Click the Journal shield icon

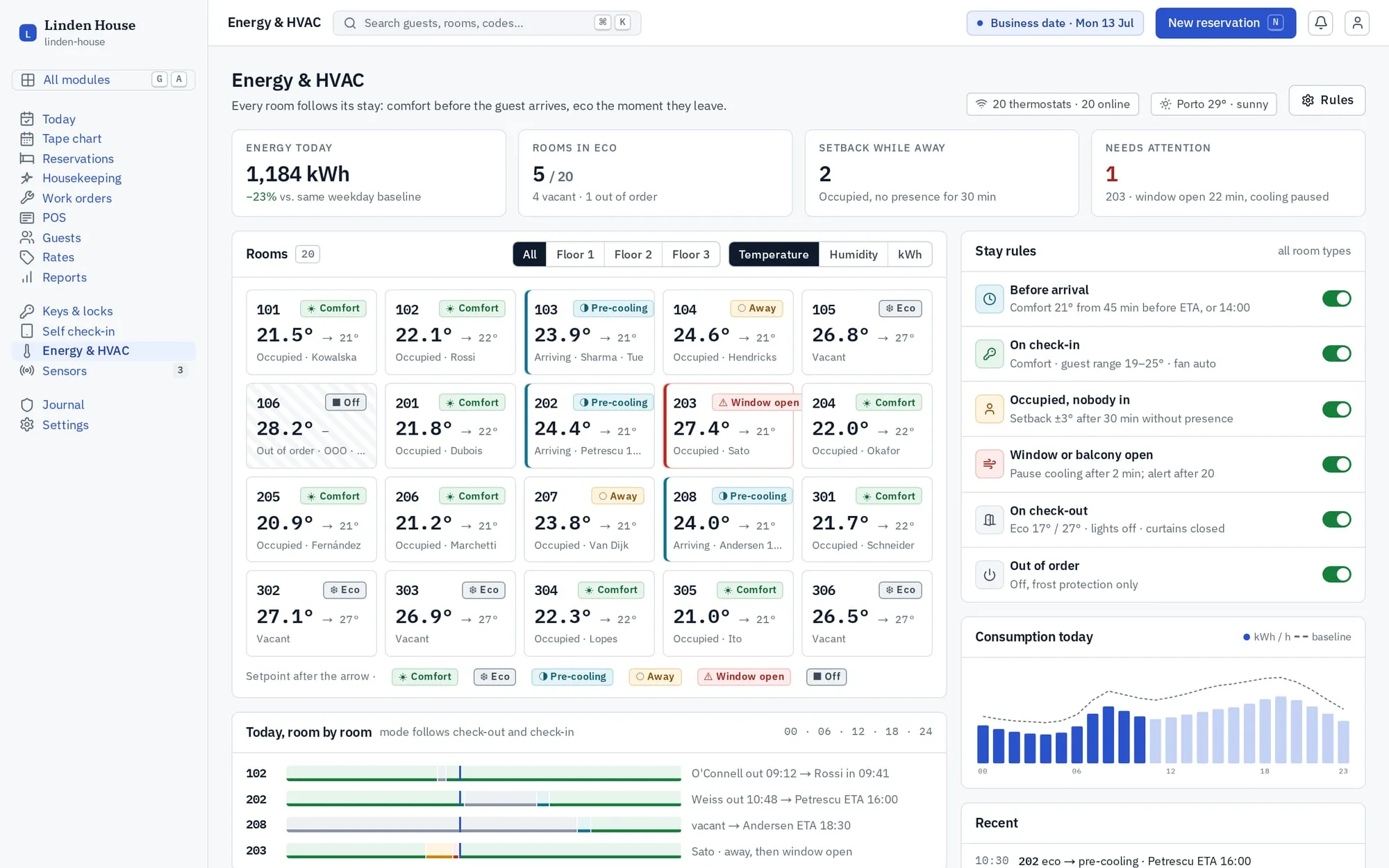27,405
